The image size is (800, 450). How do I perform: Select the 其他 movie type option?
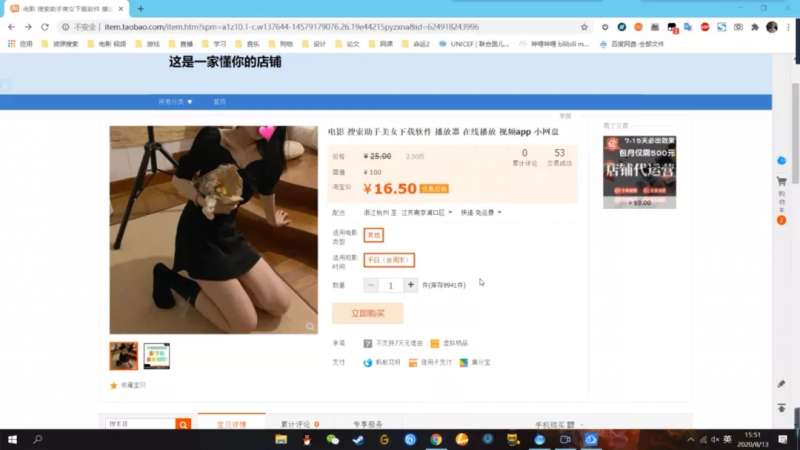(x=373, y=235)
